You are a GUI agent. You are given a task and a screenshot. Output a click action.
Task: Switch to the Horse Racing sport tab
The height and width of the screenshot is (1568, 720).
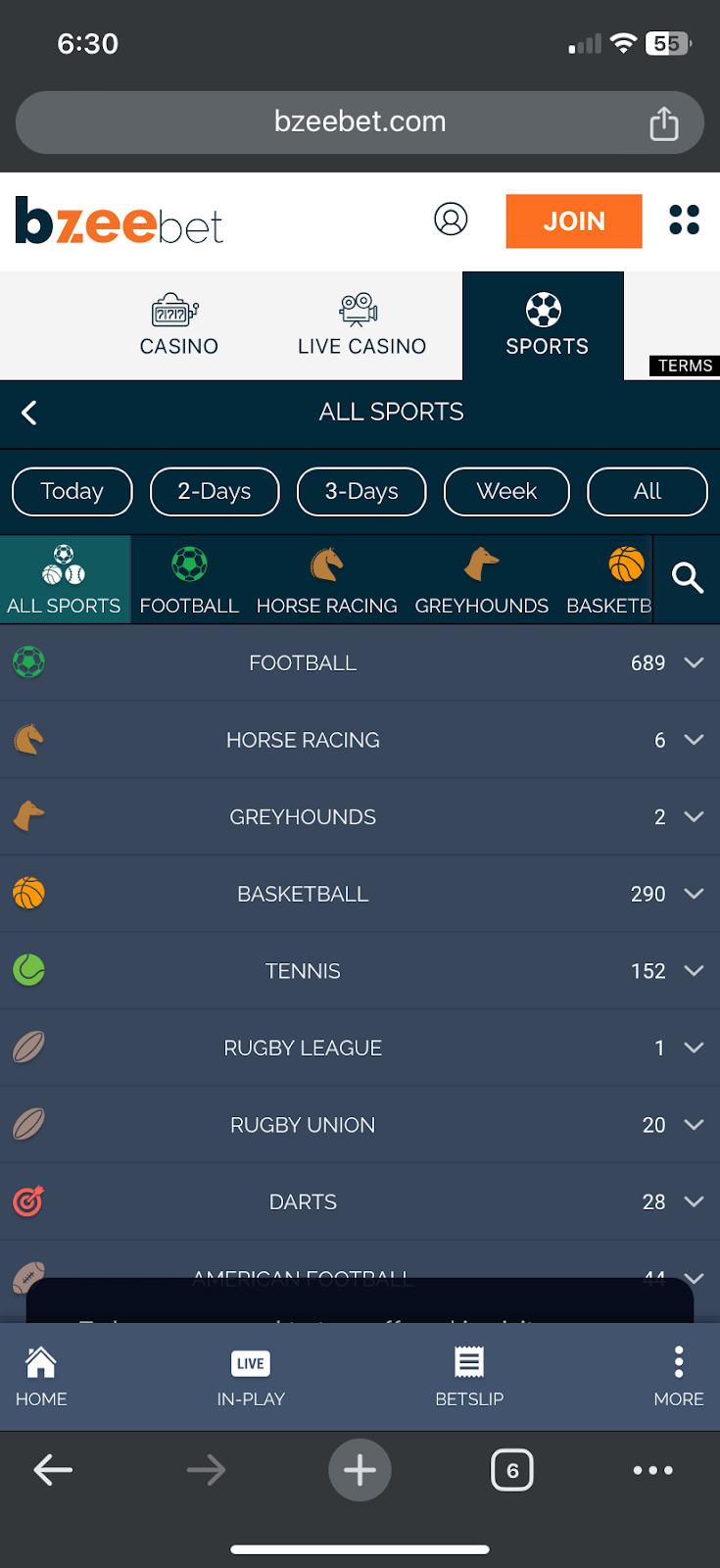pyautogui.click(x=326, y=580)
